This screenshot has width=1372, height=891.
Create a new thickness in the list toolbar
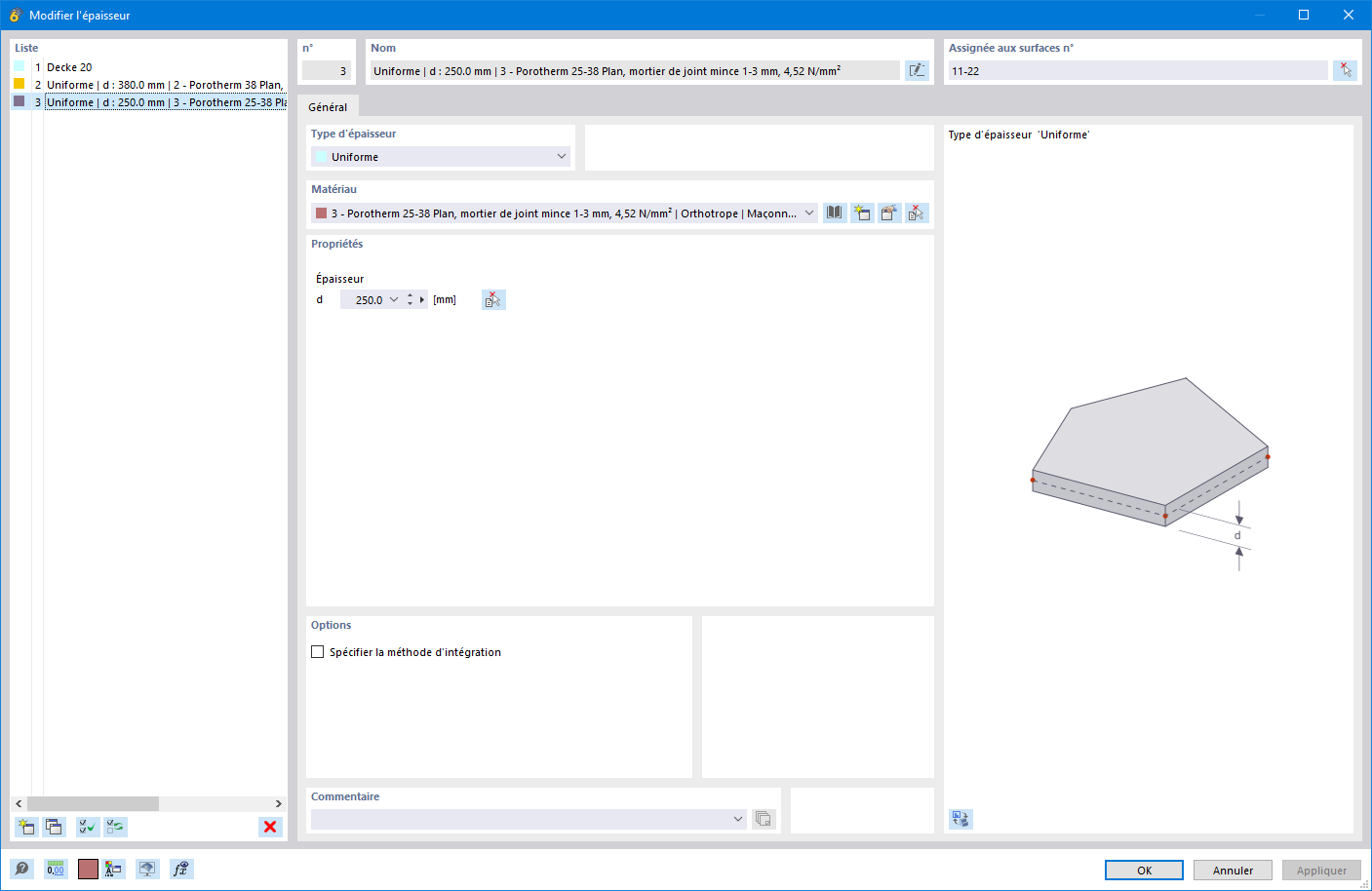tap(26, 827)
